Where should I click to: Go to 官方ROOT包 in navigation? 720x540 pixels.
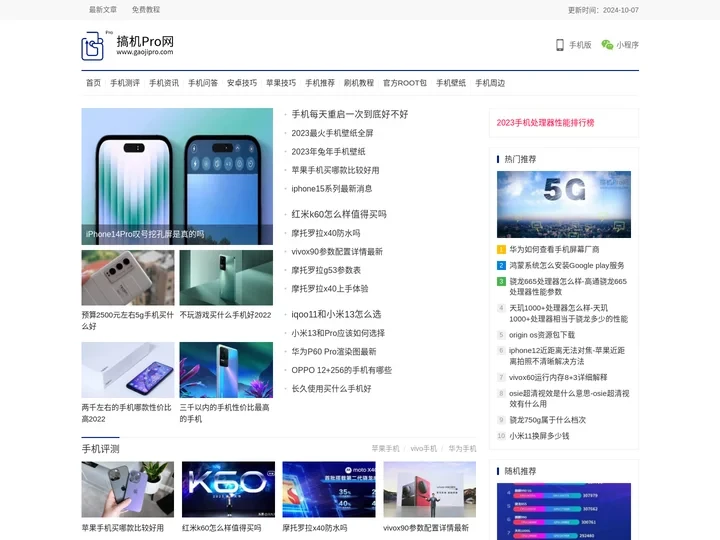tap(405, 83)
